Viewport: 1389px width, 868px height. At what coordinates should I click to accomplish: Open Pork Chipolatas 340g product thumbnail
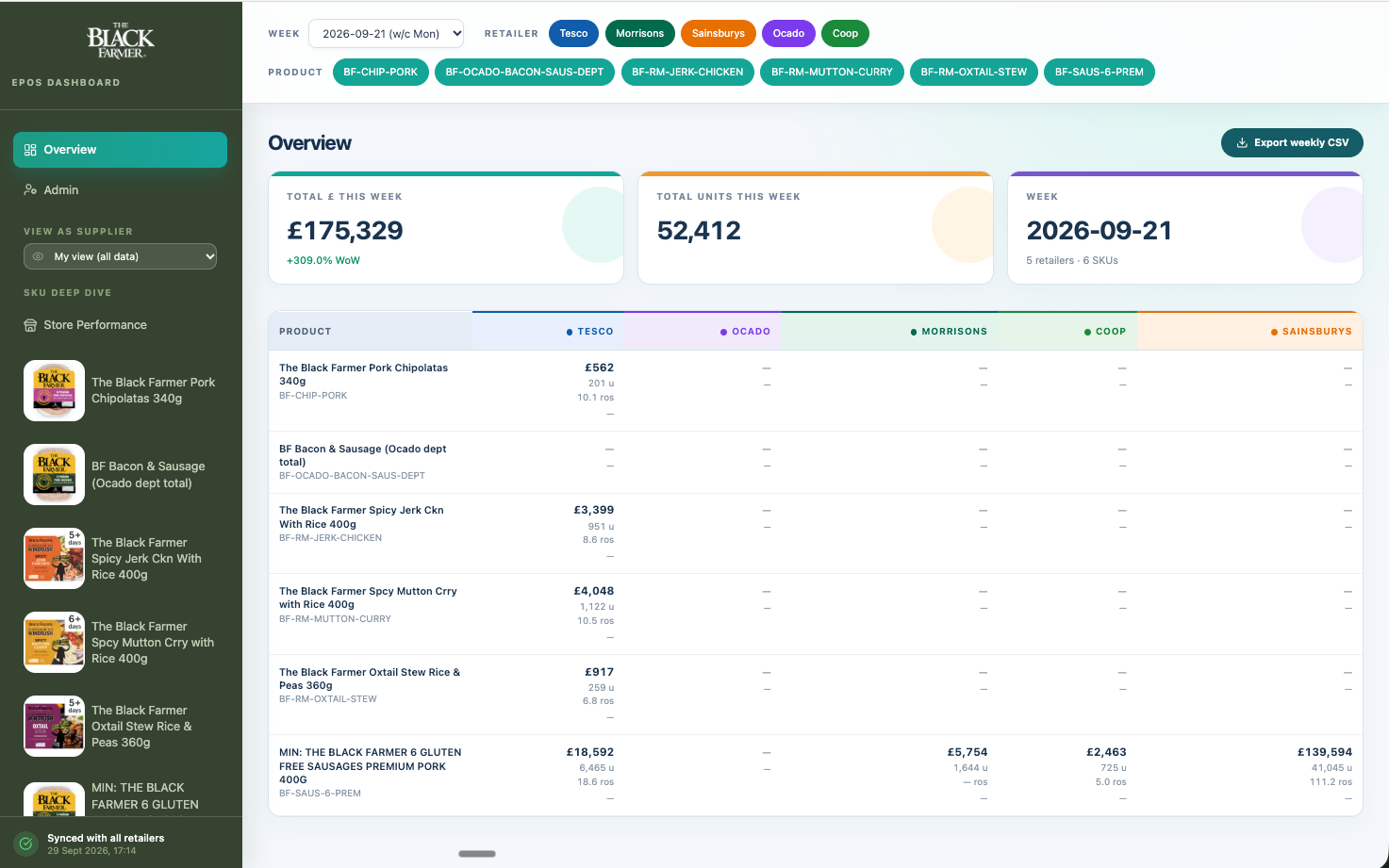(54, 390)
